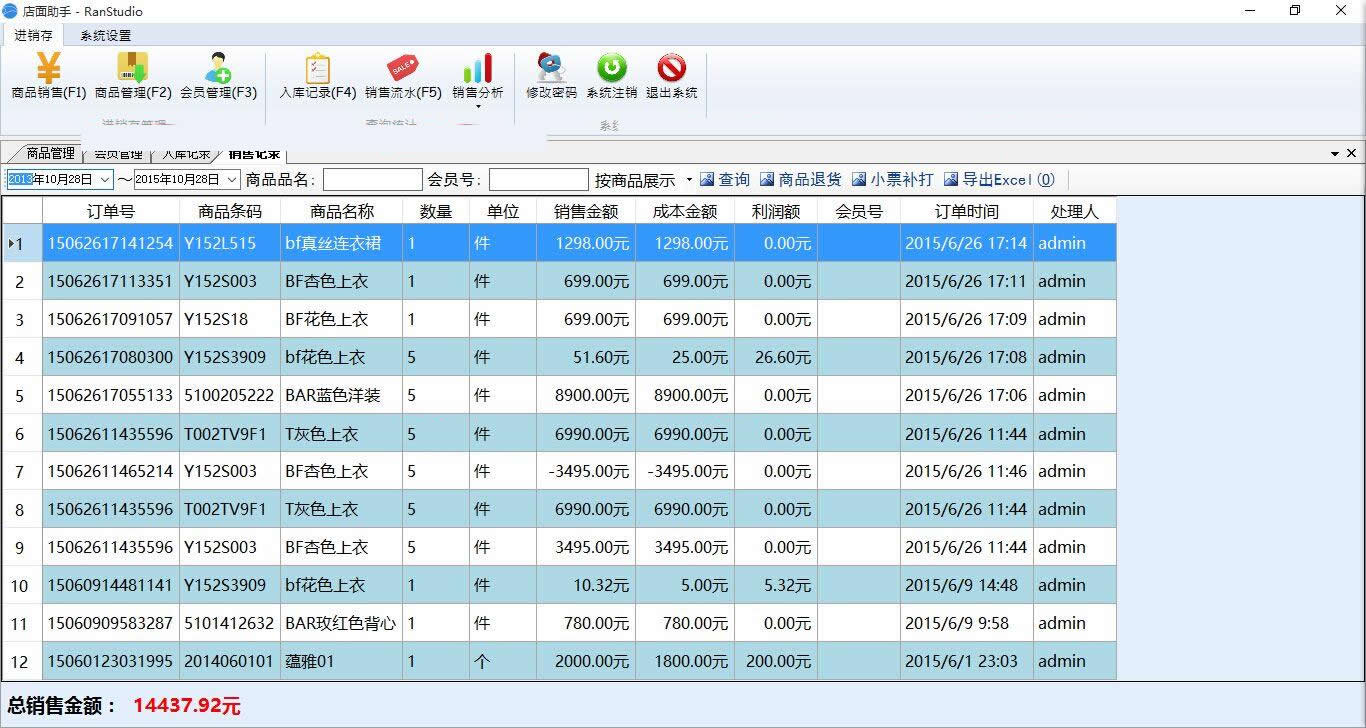This screenshot has width=1366, height=728.
Task: Click product name BAR蓝色洋装
Action: point(342,396)
